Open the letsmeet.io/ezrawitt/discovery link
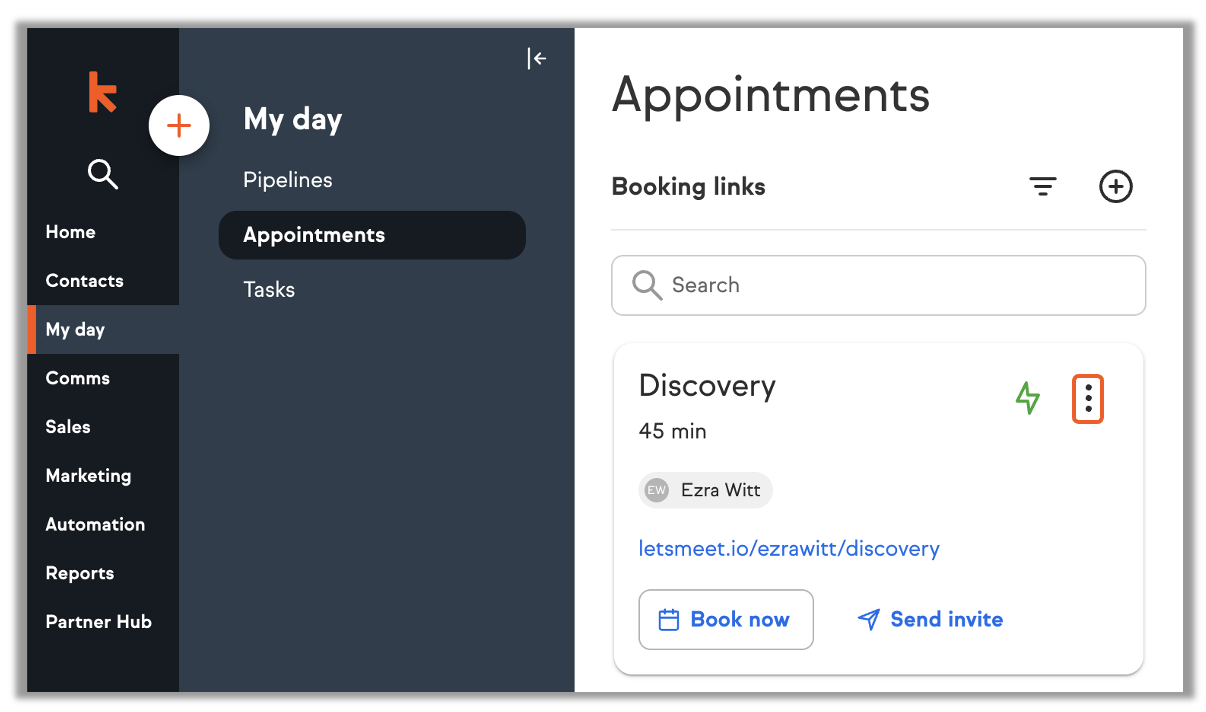This screenshot has width=1206, height=712. pos(789,549)
